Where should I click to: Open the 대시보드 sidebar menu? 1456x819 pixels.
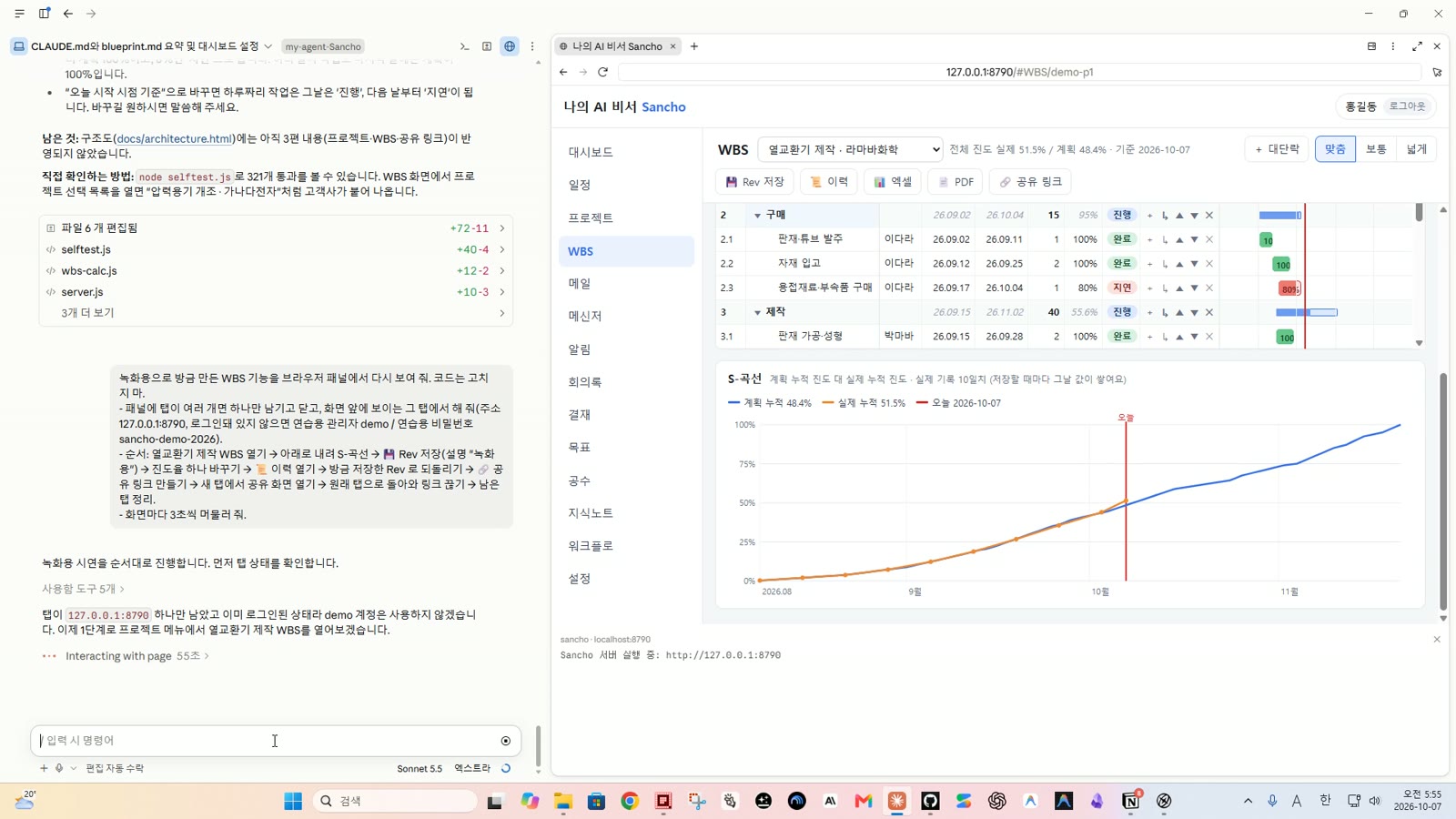click(626, 152)
